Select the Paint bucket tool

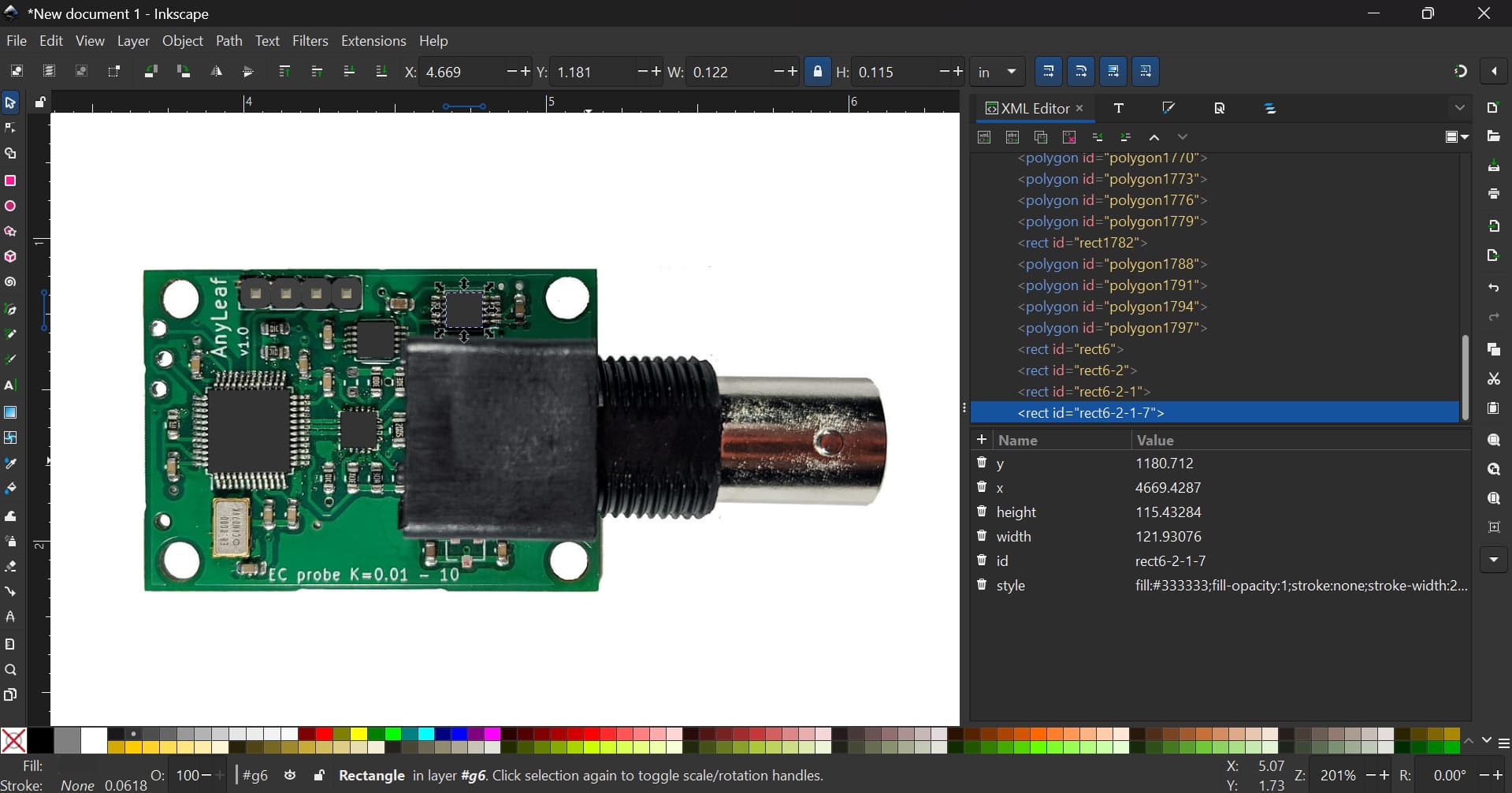[x=11, y=489]
